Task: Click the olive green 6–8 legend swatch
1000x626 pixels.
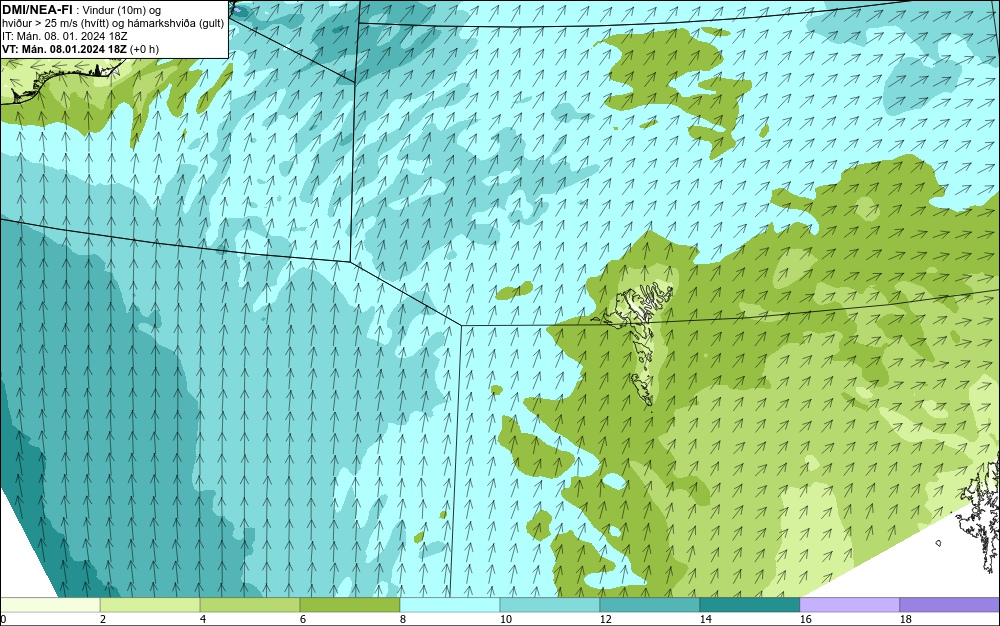Action: click(x=349, y=605)
